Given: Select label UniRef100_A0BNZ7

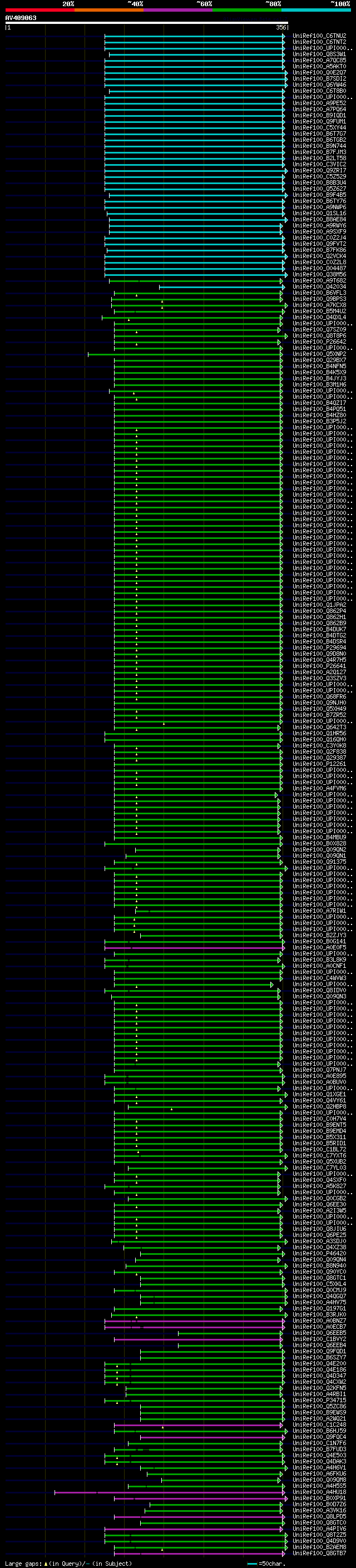Looking at the screenshot, I should coord(319,1320).
